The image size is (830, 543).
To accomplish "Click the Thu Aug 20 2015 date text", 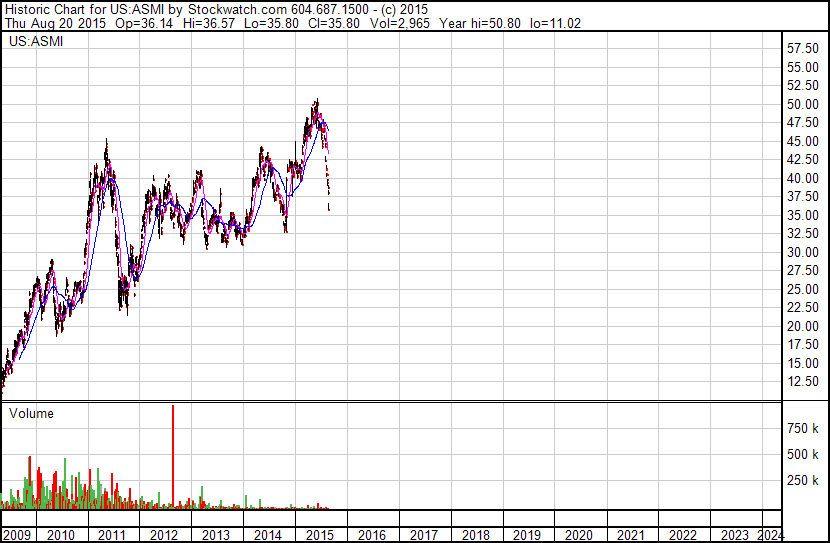I will tap(52, 24).
